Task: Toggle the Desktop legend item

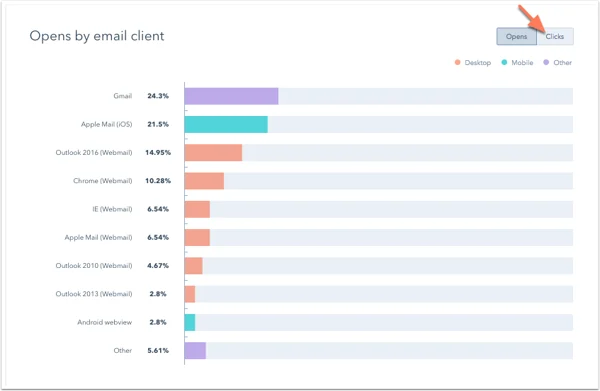Action: tap(473, 62)
